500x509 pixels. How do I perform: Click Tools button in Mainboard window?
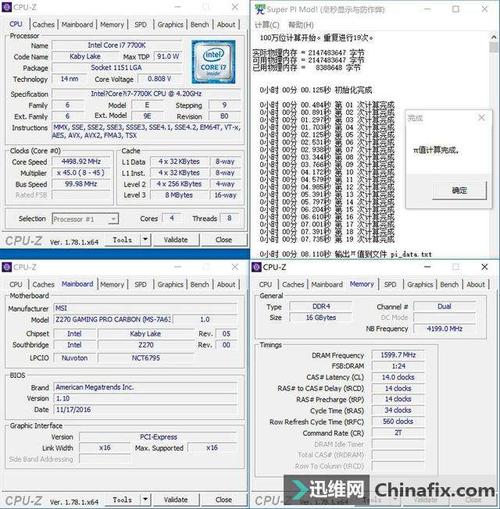point(123,499)
